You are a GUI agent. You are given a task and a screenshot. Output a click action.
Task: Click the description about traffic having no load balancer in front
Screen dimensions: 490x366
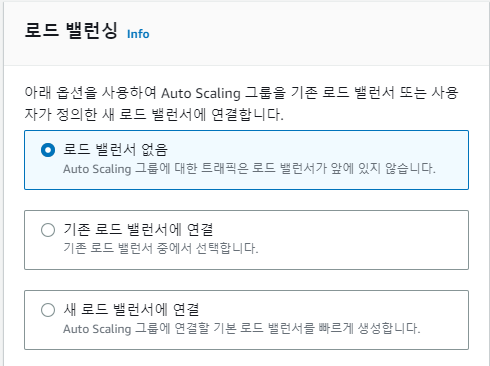[249, 169]
